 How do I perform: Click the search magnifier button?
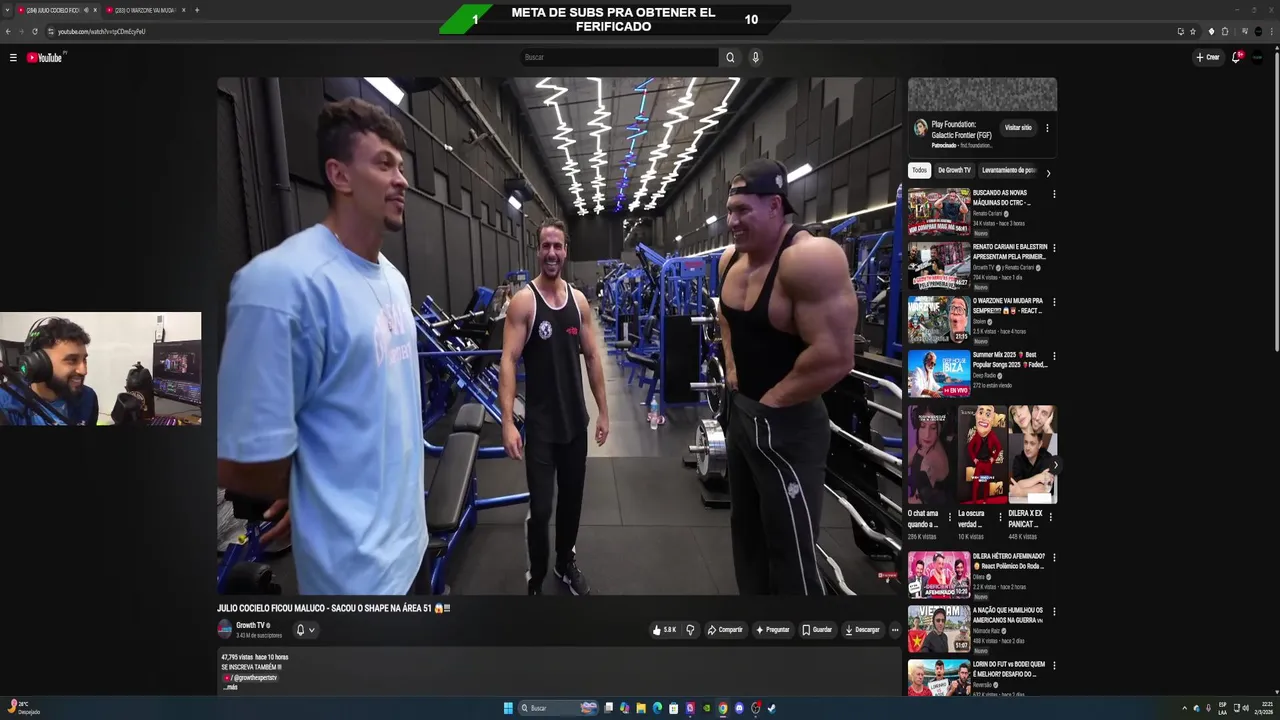pos(730,57)
